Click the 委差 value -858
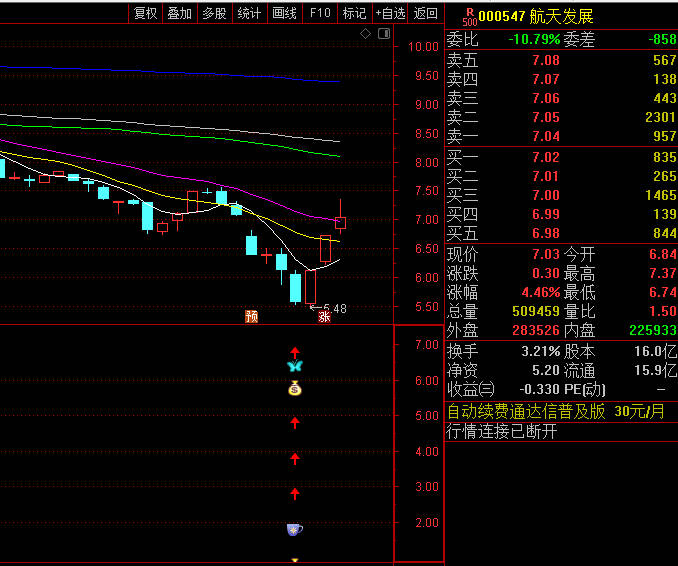 pos(662,39)
